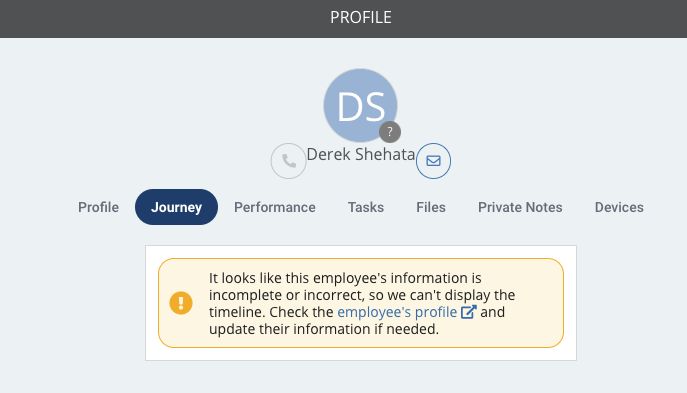This screenshot has width=687, height=393.
Task: Click the question mark status badge
Action: (x=390, y=132)
